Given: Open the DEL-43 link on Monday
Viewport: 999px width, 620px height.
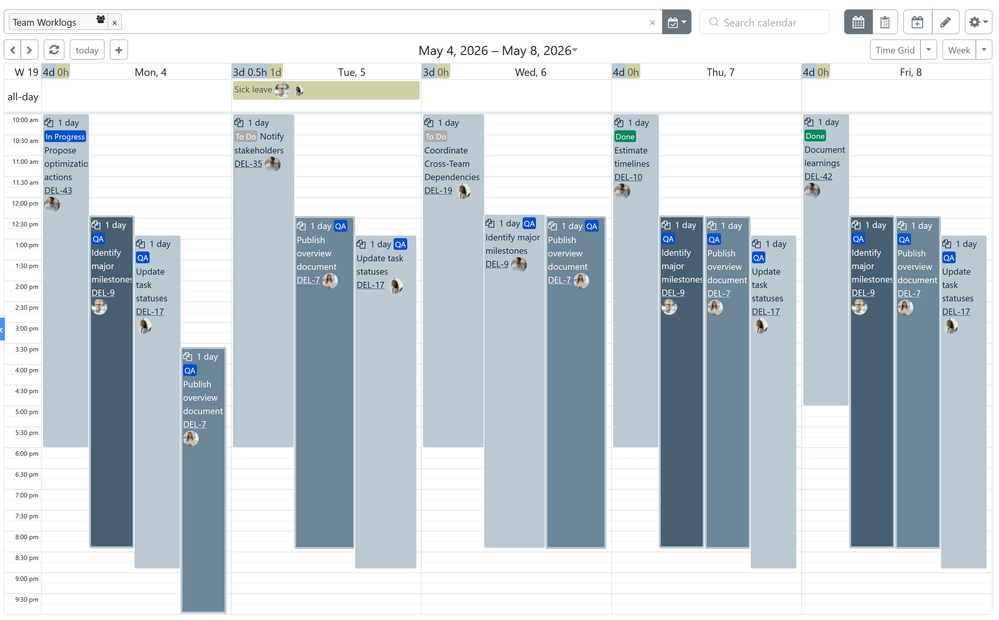Looking at the screenshot, I should point(58,191).
